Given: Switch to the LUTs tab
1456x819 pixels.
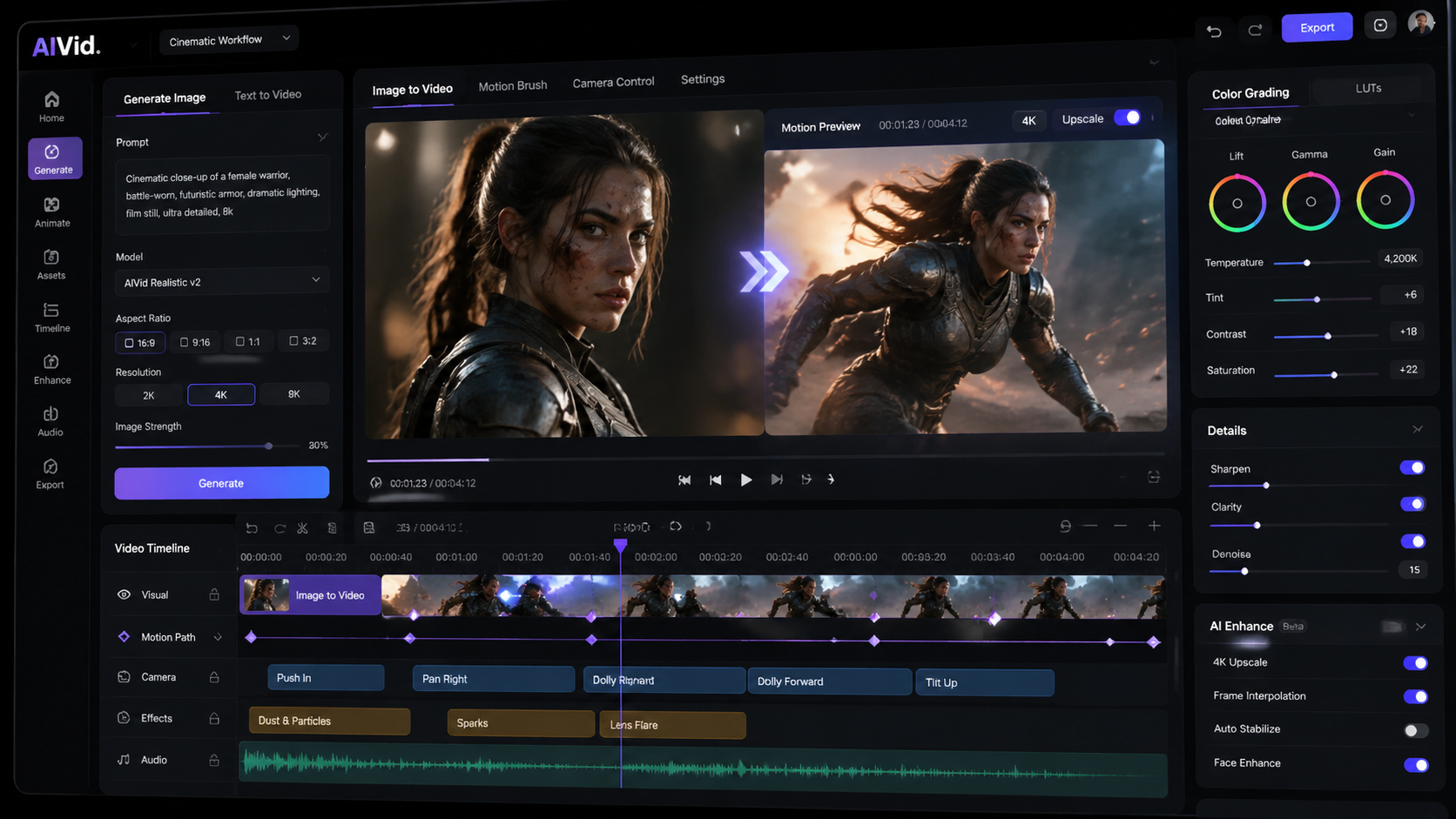Looking at the screenshot, I should (1368, 88).
